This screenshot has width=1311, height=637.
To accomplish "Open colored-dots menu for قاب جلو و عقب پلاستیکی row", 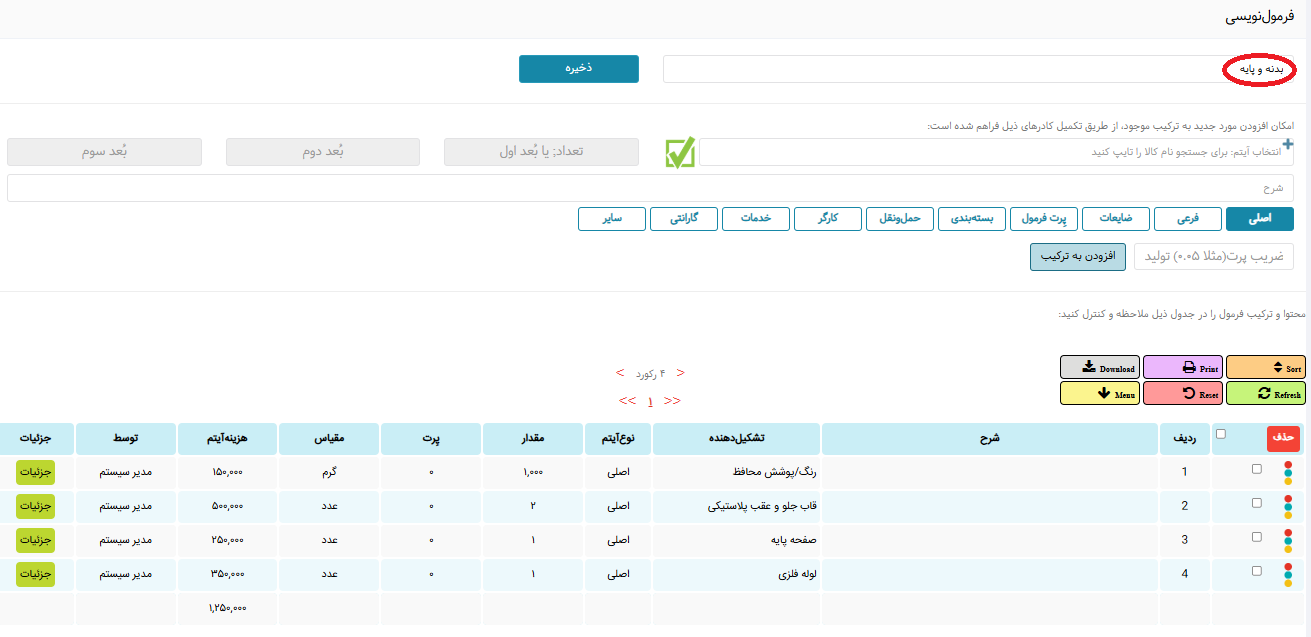I will [1288, 506].
